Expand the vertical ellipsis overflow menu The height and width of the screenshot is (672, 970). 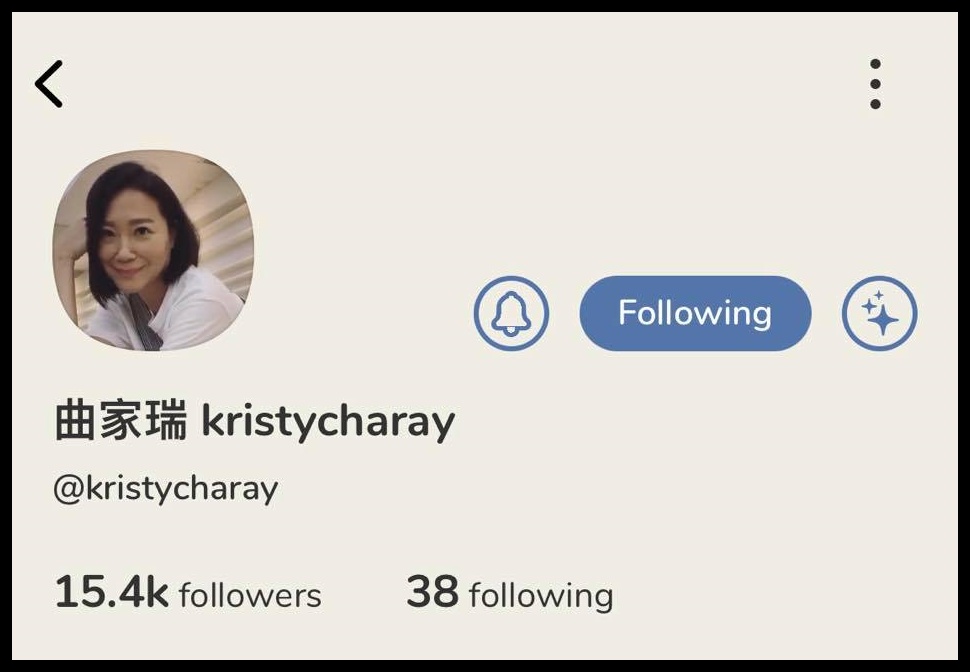(x=875, y=84)
